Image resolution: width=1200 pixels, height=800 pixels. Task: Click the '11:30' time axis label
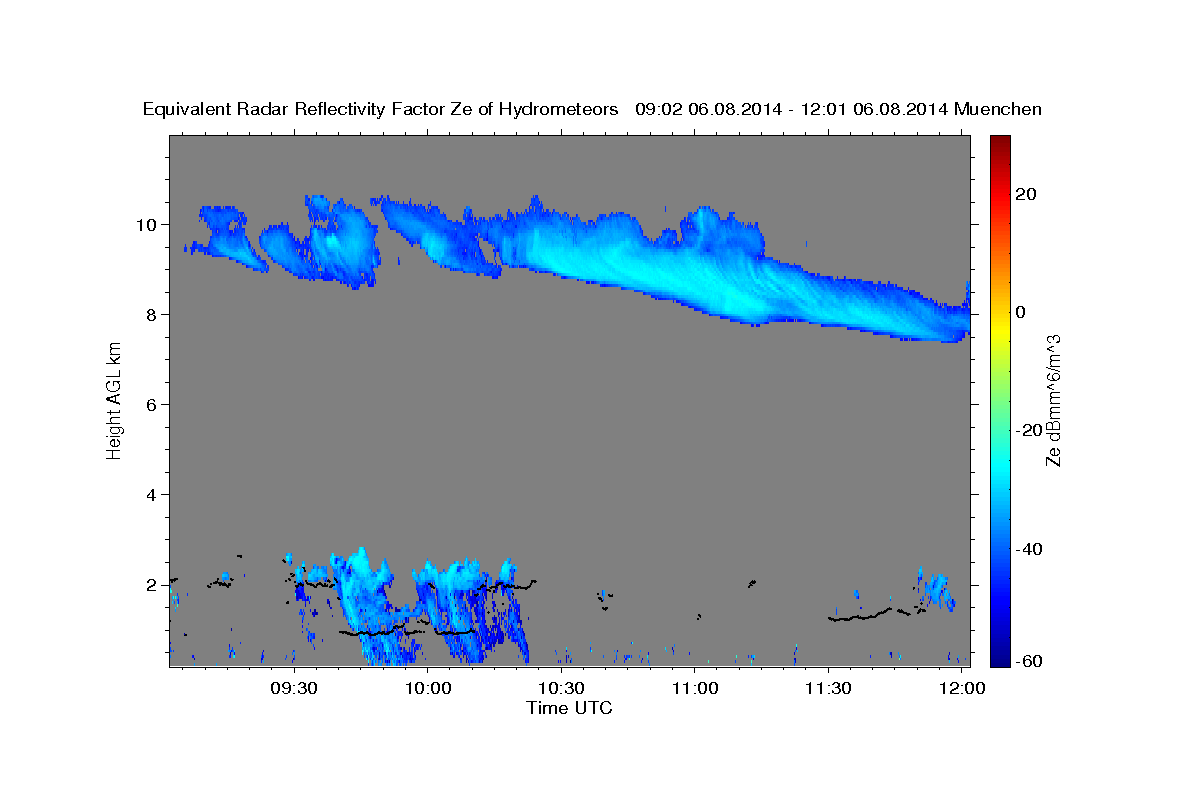tap(828, 689)
